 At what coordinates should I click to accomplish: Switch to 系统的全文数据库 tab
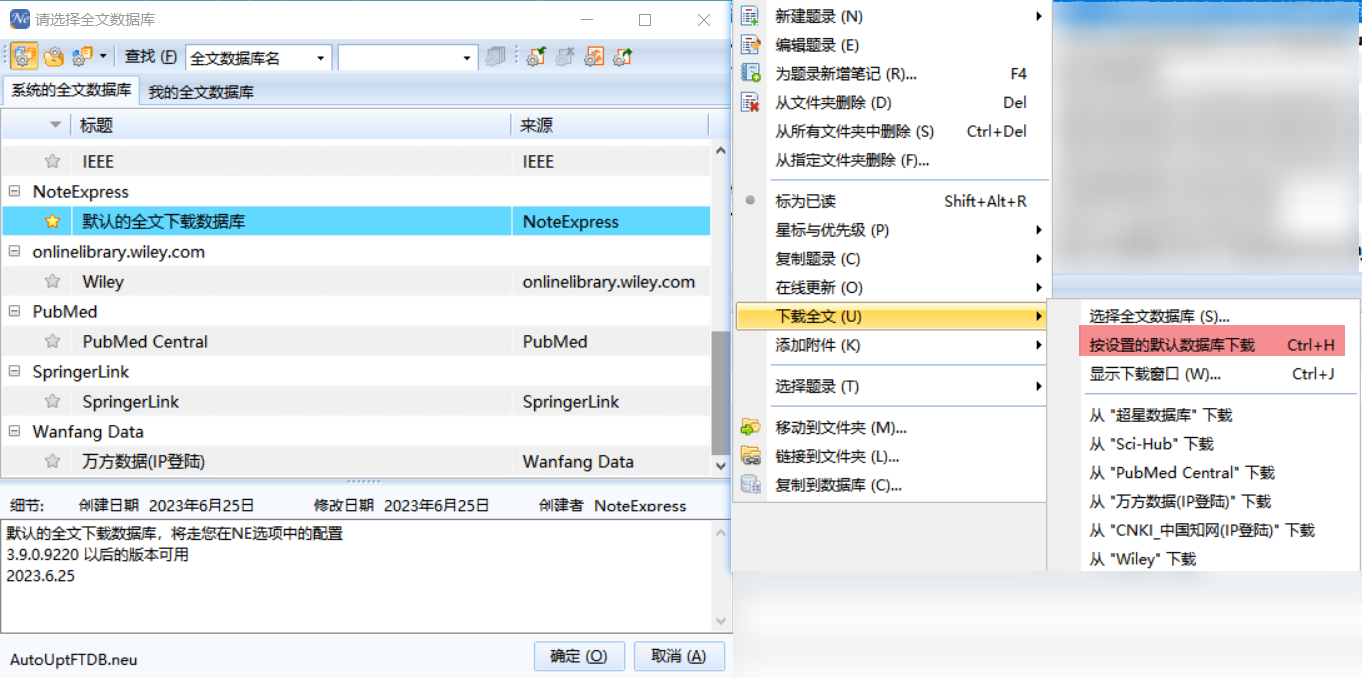(x=71, y=90)
